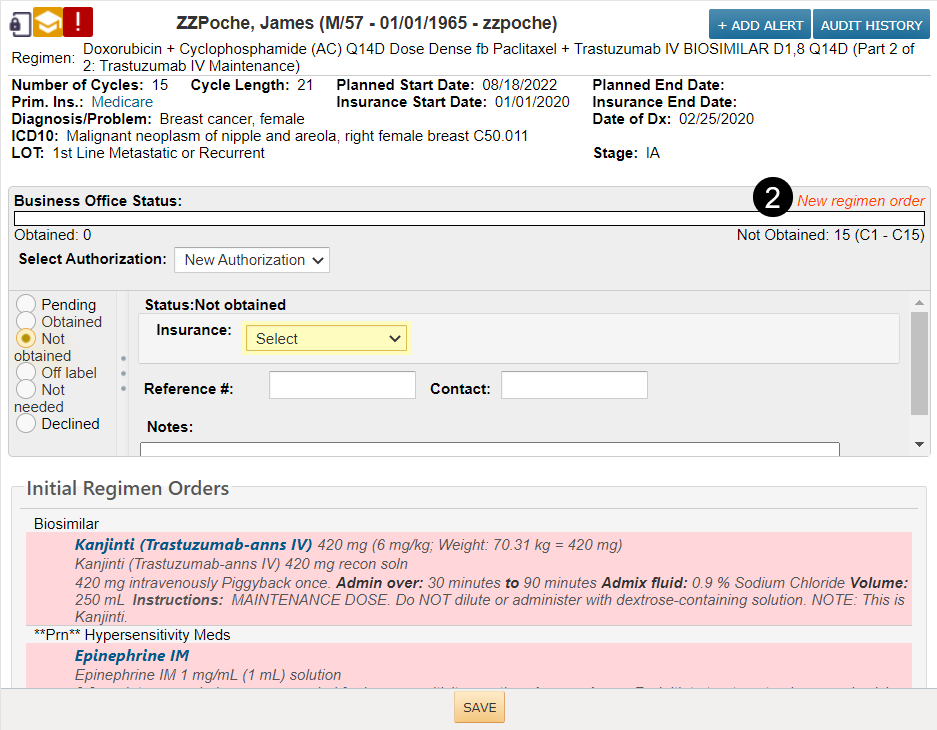Click the orange graduation cap icon
Image resolution: width=937 pixels, height=730 pixels.
pyautogui.click(x=47, y=22)
